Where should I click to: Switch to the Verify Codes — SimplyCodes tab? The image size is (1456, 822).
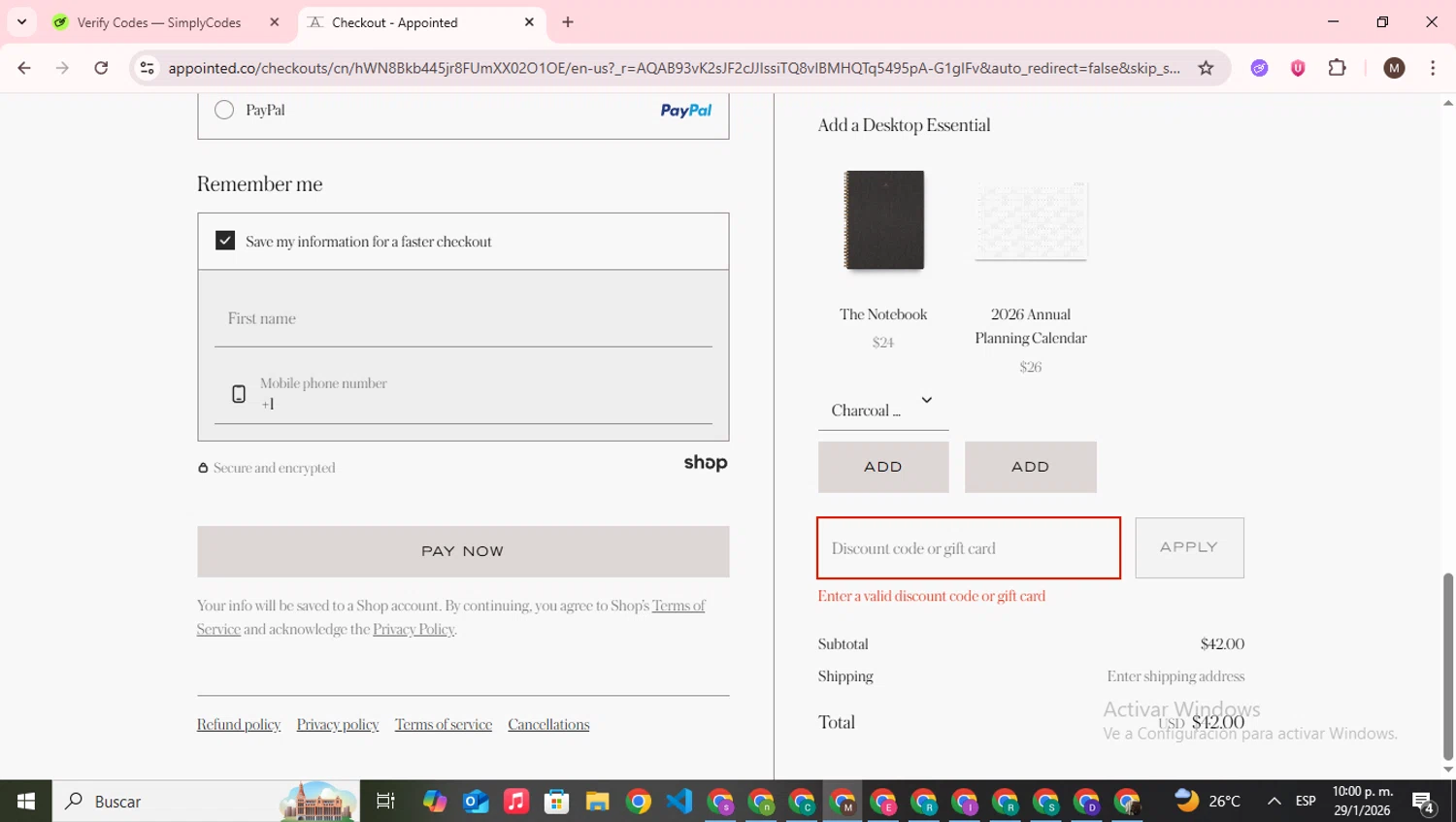(x=159, y=22)
